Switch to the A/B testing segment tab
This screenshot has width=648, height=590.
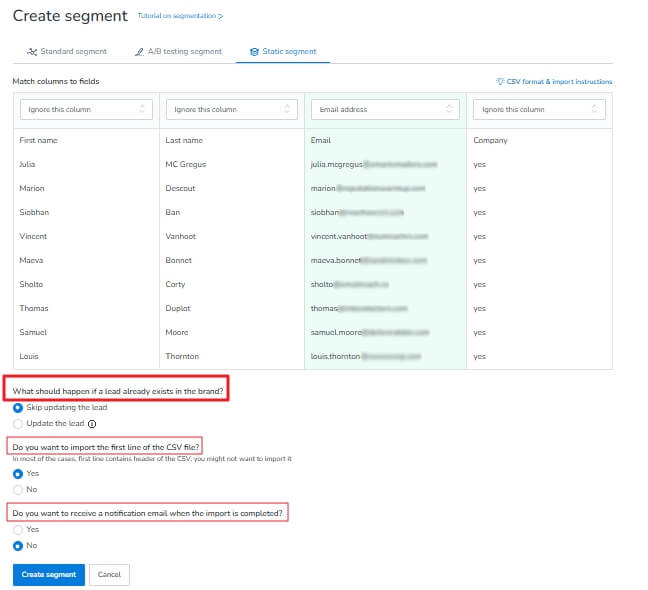183,51
